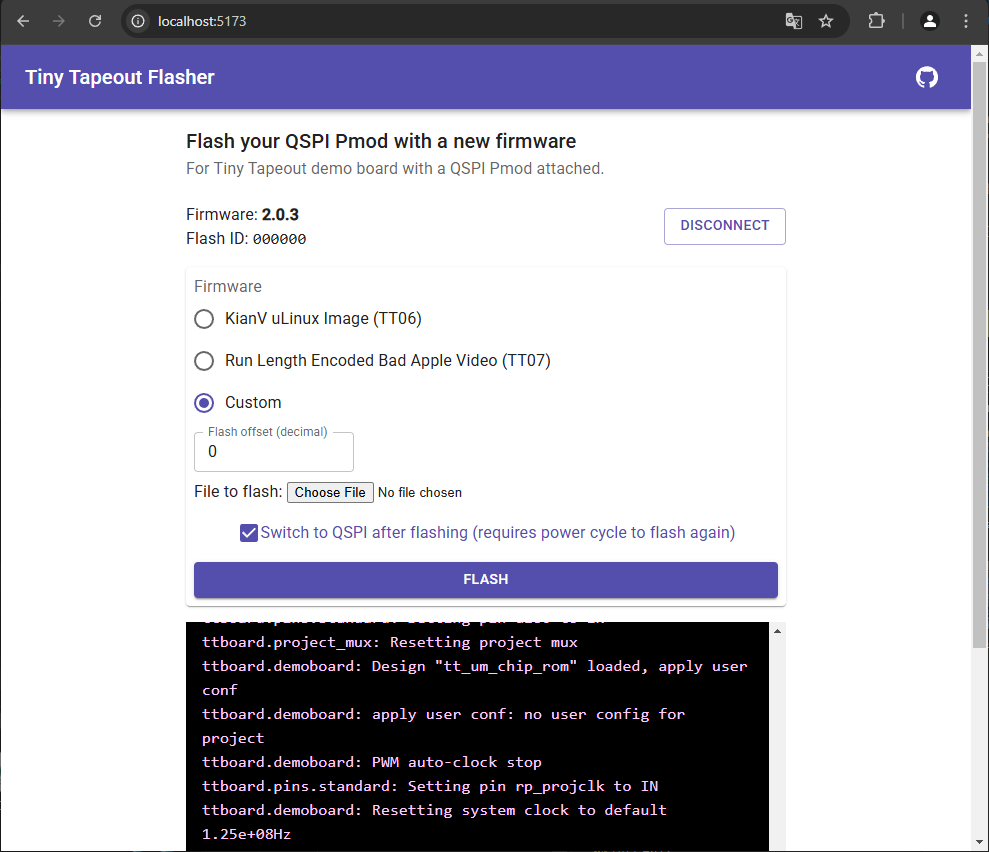Bookmark this page with star icon
Viewport: 989px width, 852px height.
(x=826, y=21)
